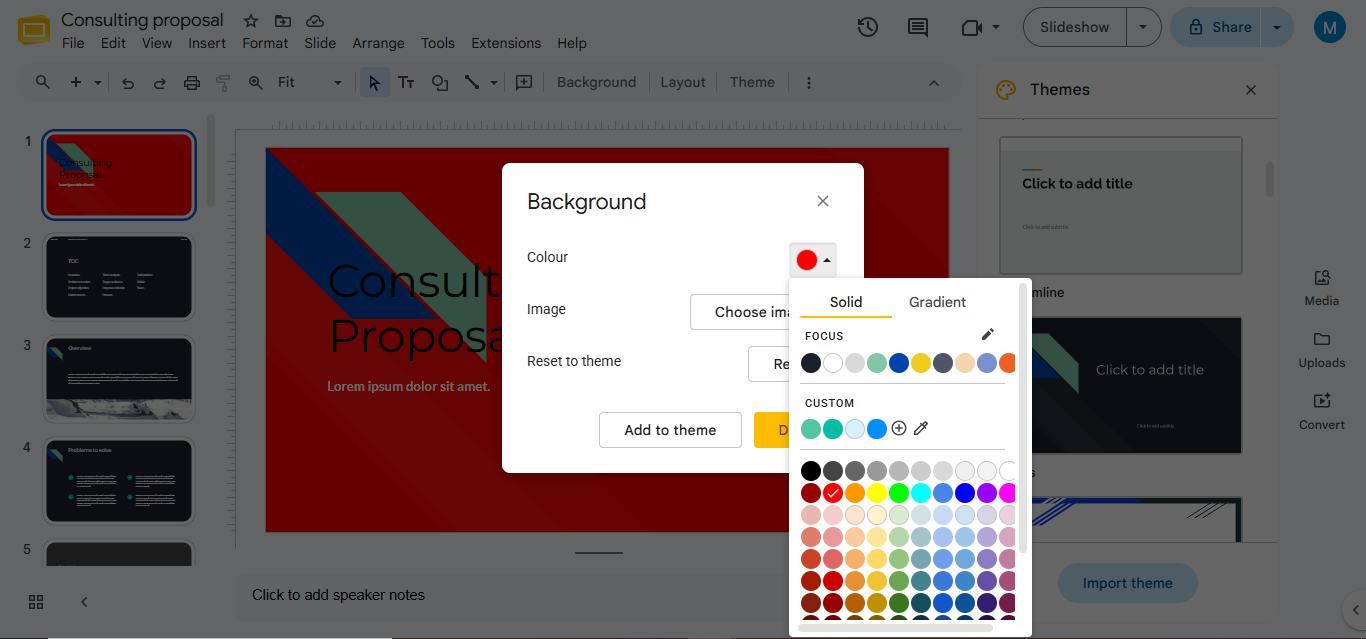The width and height of the screenshot is (1366, 639).
Task: Select slide 4 Problems to solve thumbnail
Action: [119, 481]
